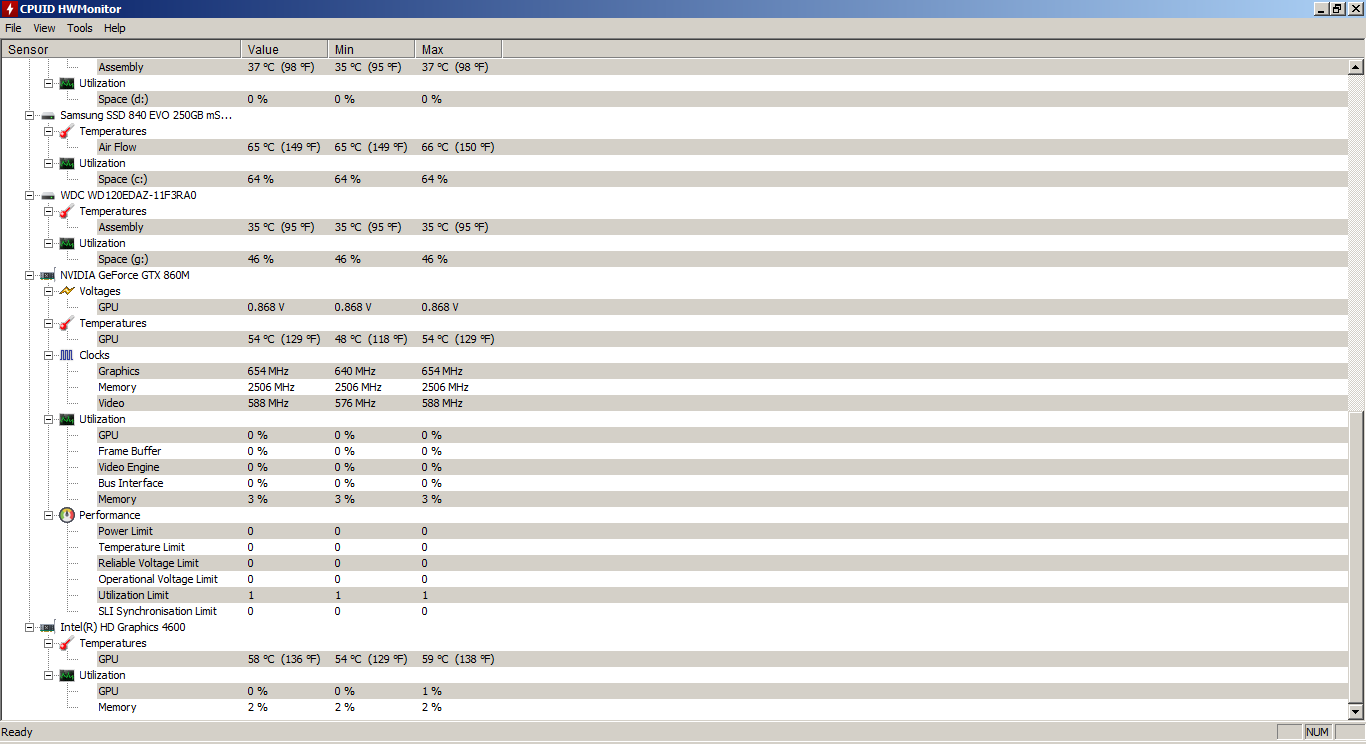
Task: Click the Sensor column header
Action: (121, 49)
